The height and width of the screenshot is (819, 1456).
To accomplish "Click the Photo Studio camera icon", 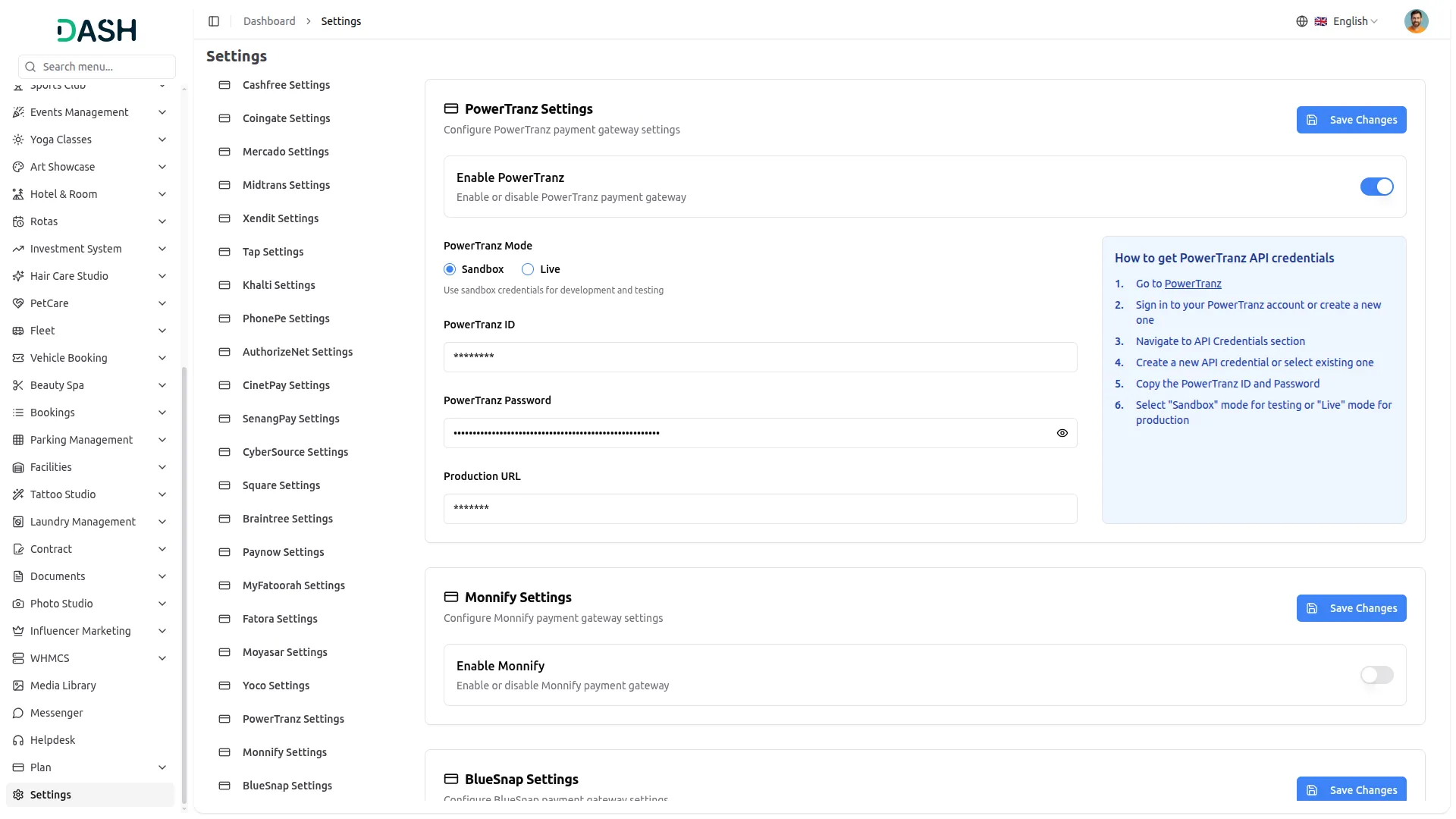I will (18, 604).
